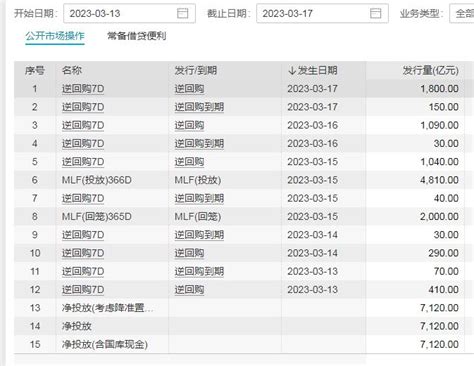This screenshot has height=366, width=474.
Task: Select the MLF(投放) type cell in row 6
Action: tap(198, 180)
